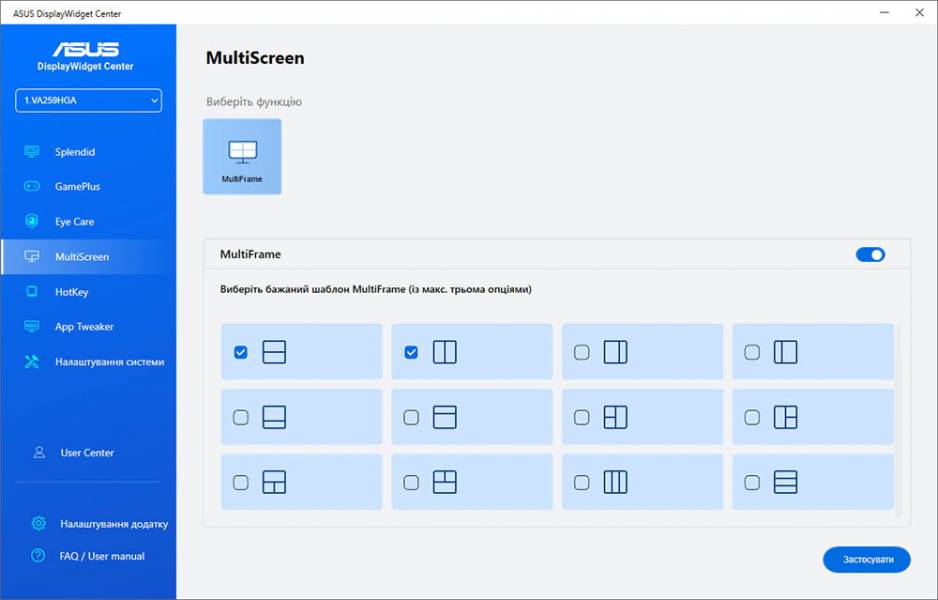Click the left-split with right column layout icon
Image resolution: width=938 pixels, height=600 pixels.
tap(615, 417)
